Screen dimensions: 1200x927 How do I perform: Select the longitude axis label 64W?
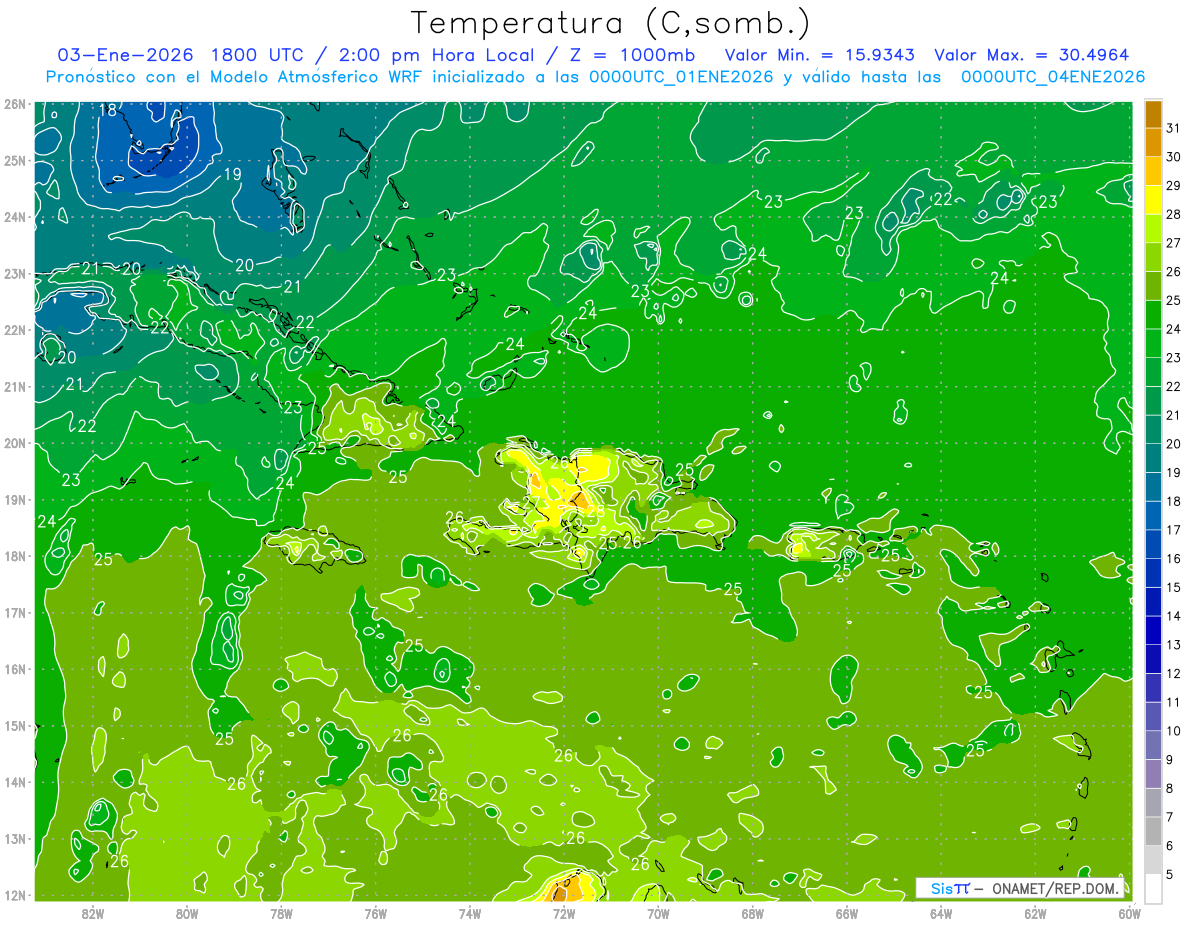point(941,912)
